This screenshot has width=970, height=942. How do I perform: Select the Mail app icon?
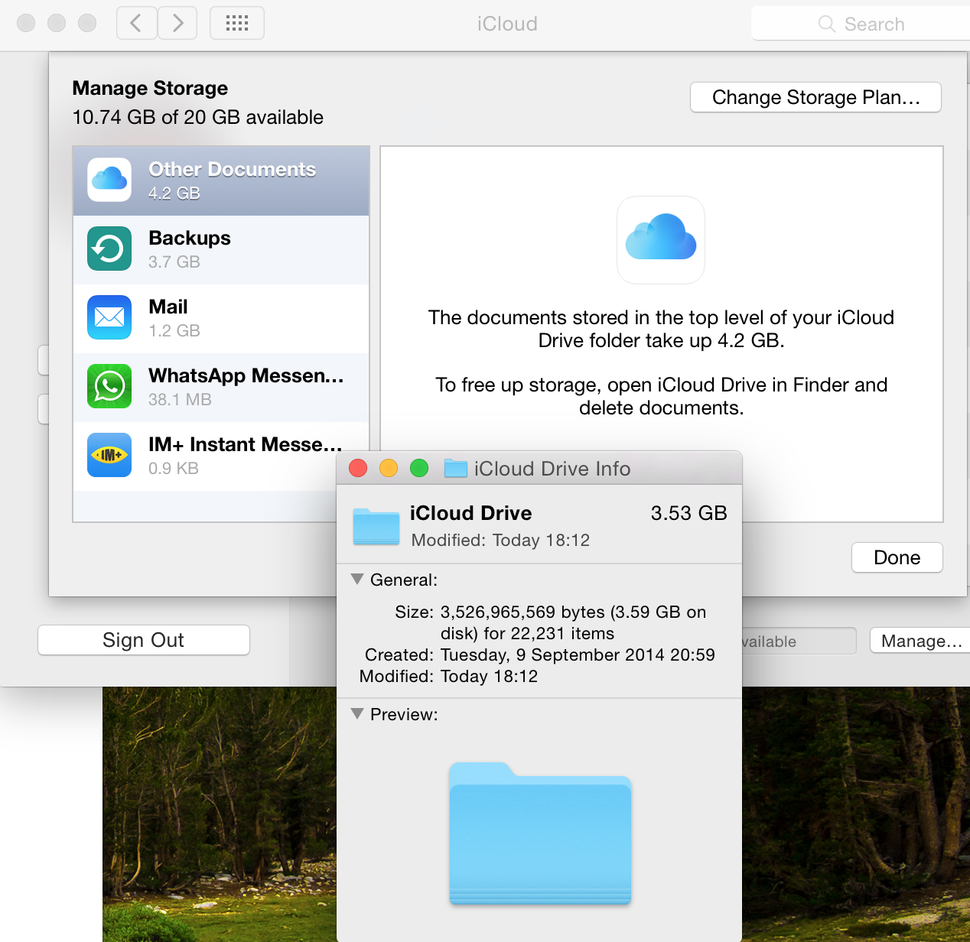pyautogui.click(x=109, y=317)
